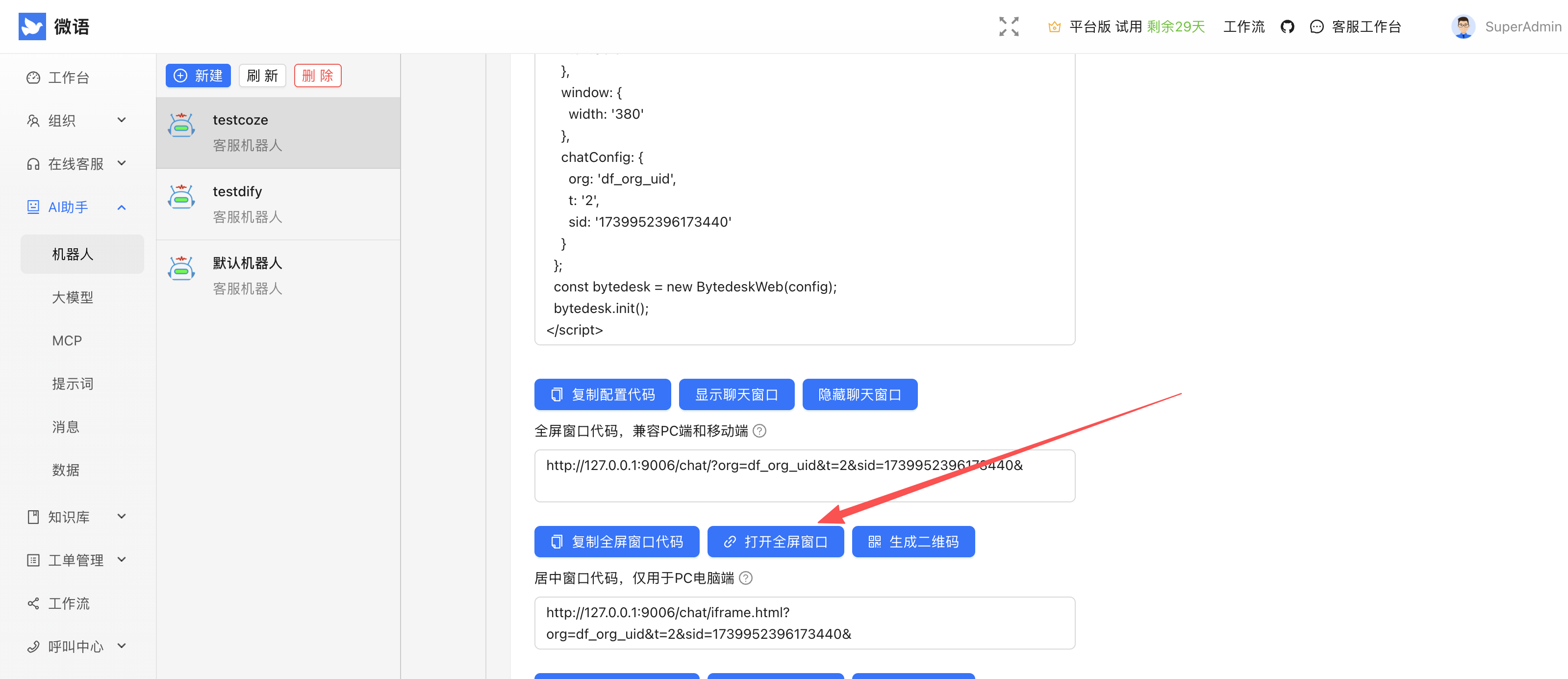This screenshot has height=679, width=1568.
Task: Expand the 在线客服 sidebar section
Action: pos(76,164)
